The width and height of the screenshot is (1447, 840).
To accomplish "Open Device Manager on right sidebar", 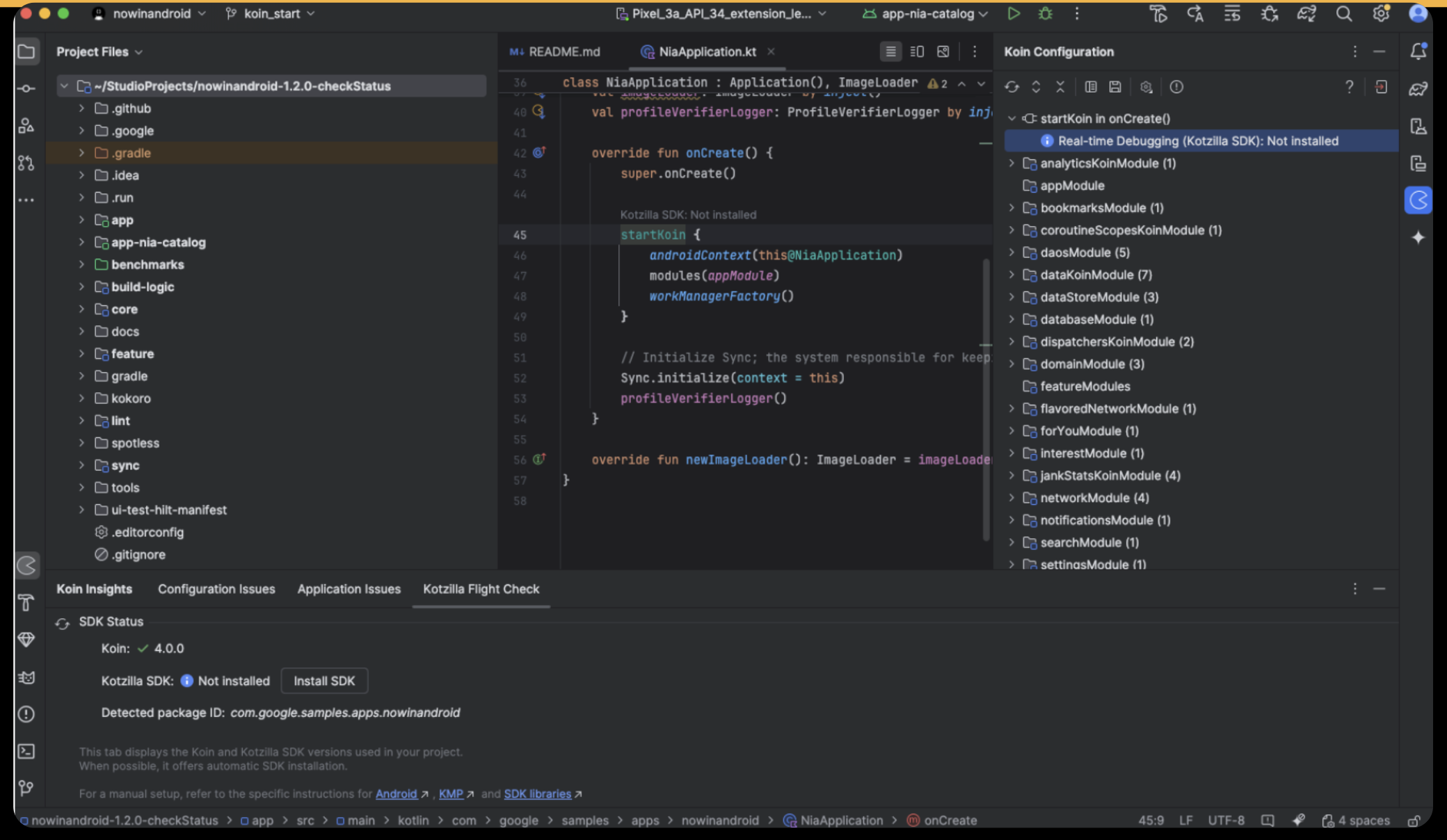I will point(1418,126).
